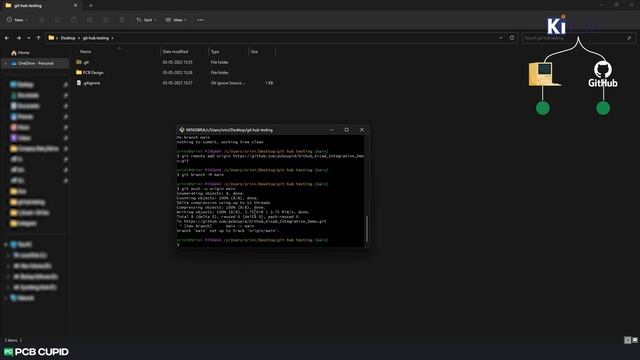Image resolution: width=640 pixels, height=360 pixels.
Task: Open the New item menu
Action: pos(17,20)
